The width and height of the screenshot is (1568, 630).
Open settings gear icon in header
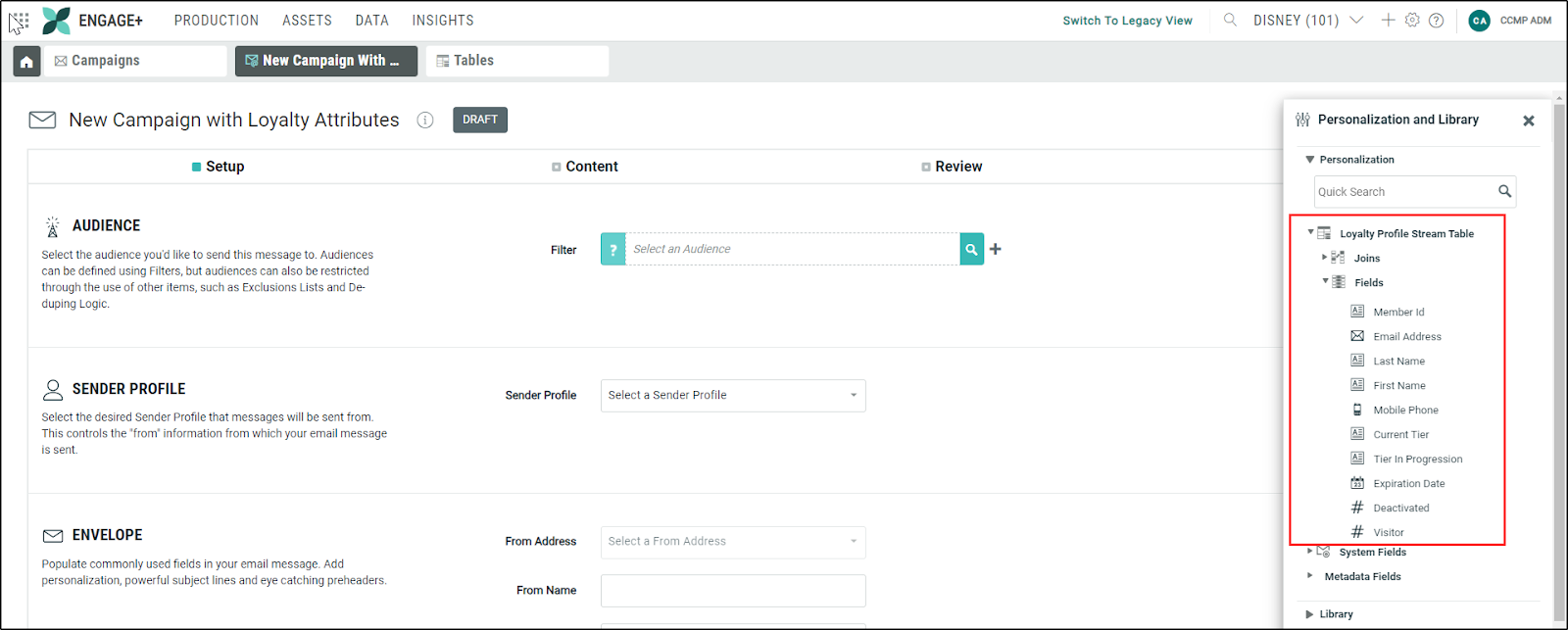pyautogui.click(x=1412, y=20)
